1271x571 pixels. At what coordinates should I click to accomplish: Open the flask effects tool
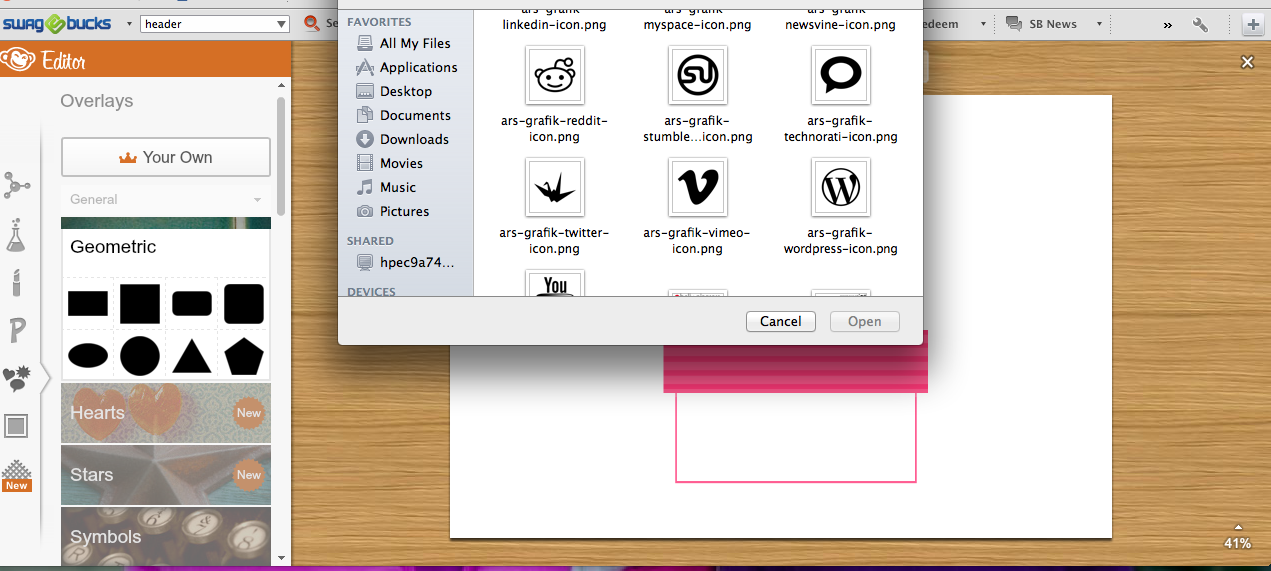pyautogui.click(x=16, y=235)
